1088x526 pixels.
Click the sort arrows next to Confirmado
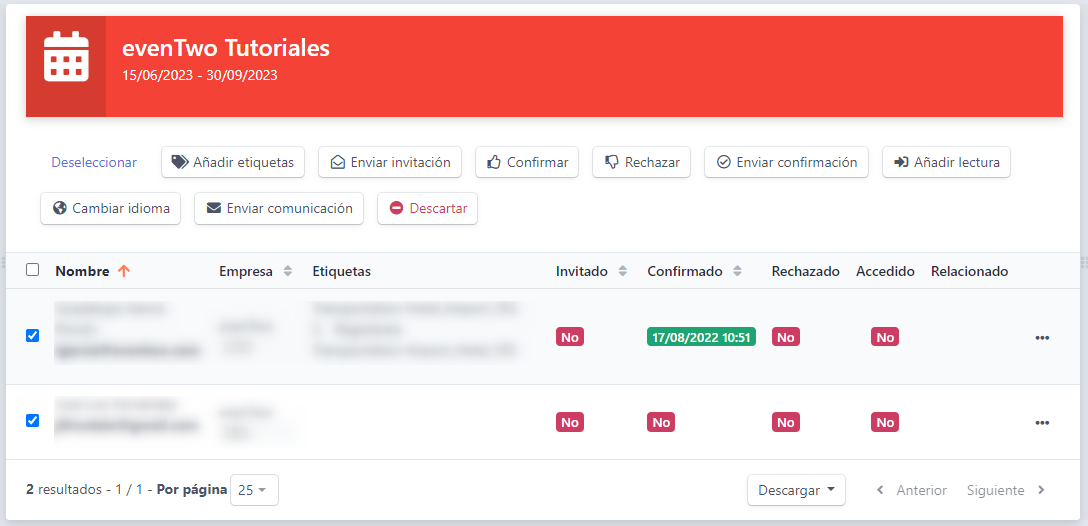click(x=737, y=271)
